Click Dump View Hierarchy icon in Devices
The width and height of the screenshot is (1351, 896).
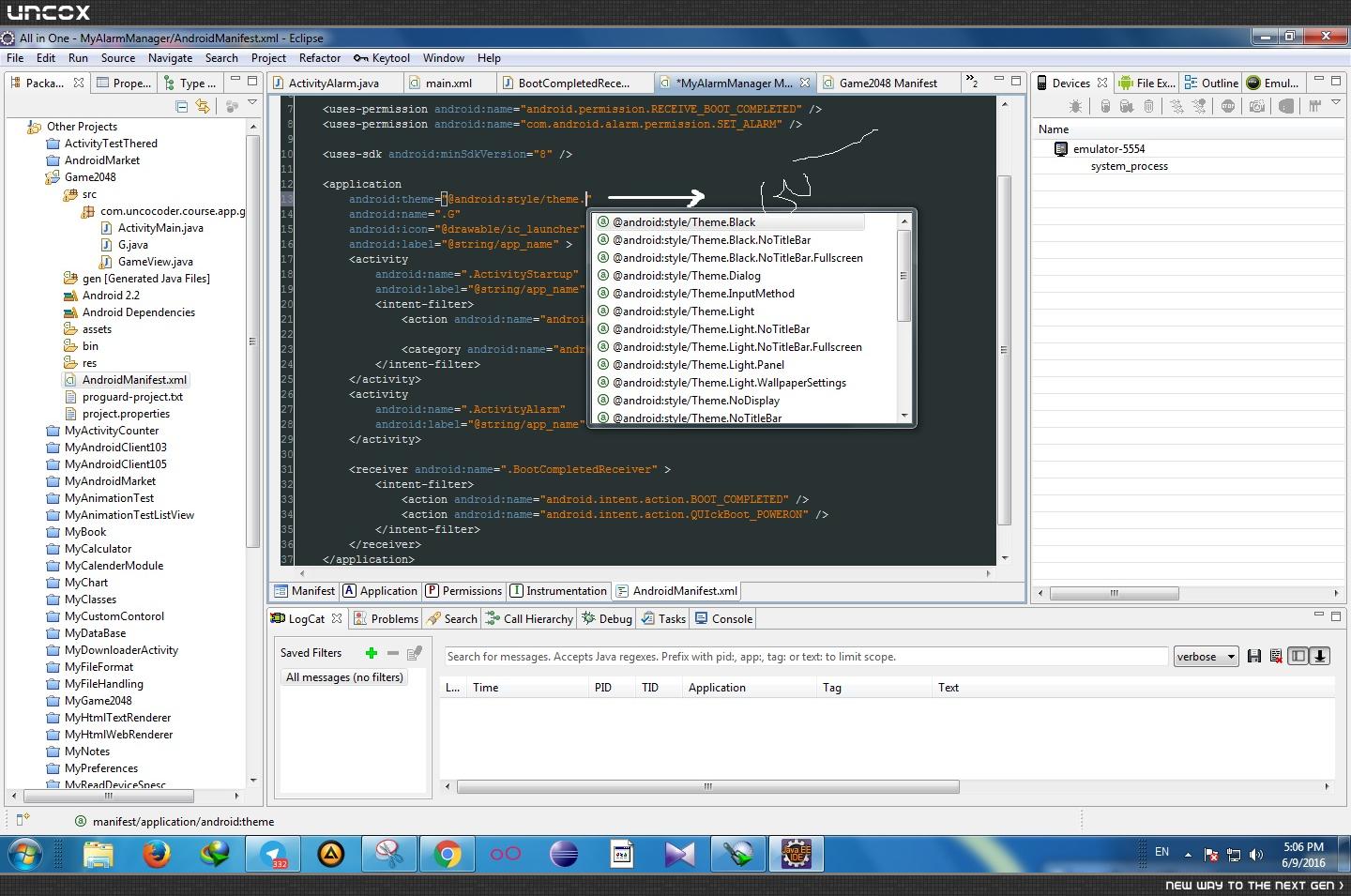tap(1286, 107)
